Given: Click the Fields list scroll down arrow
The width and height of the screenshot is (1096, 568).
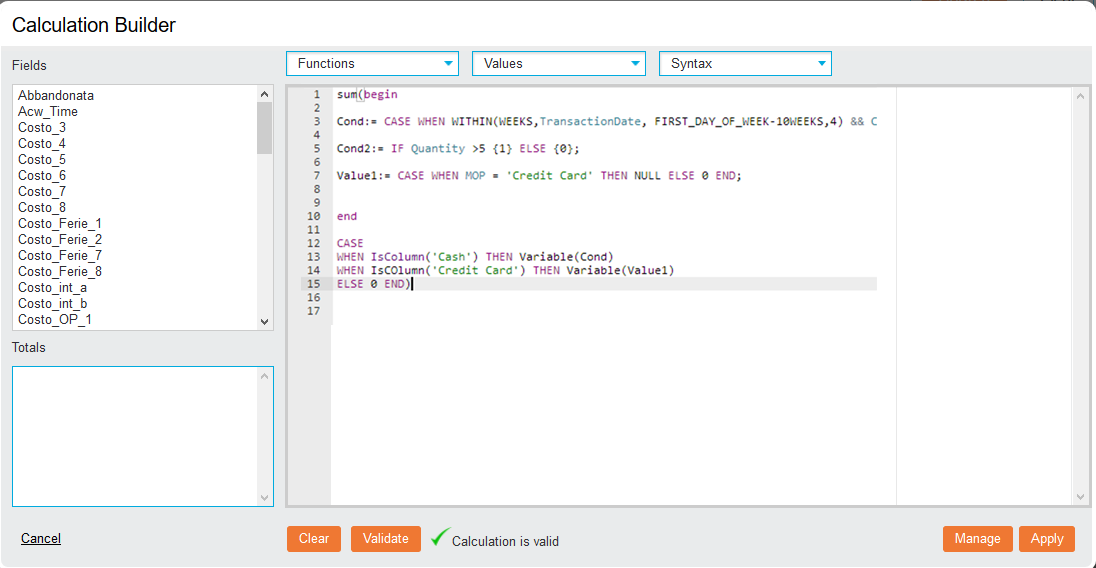Looking at the screenshot, I should pyautogui.click(x=264, y=321).
